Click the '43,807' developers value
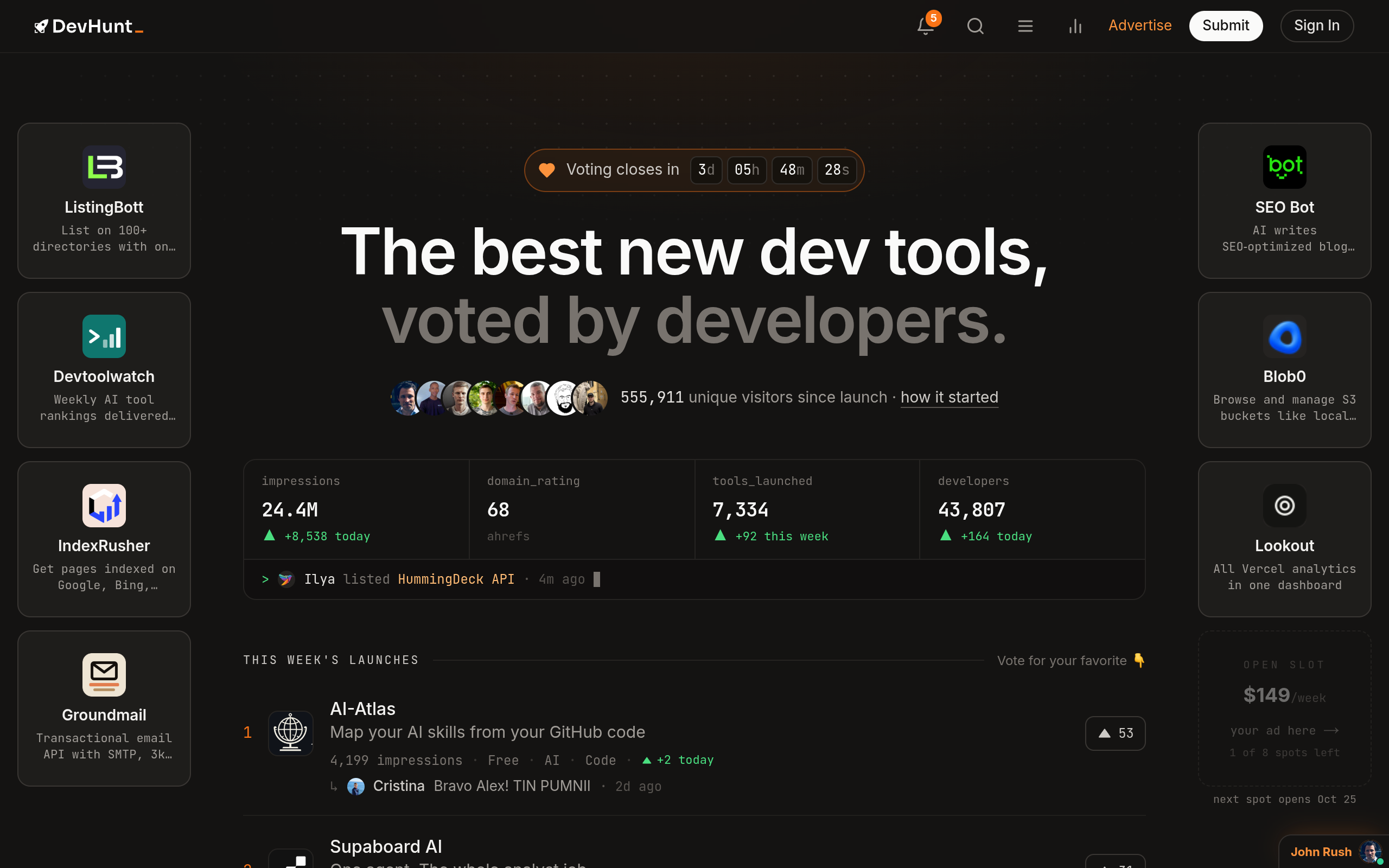 (x=972, y=510)
